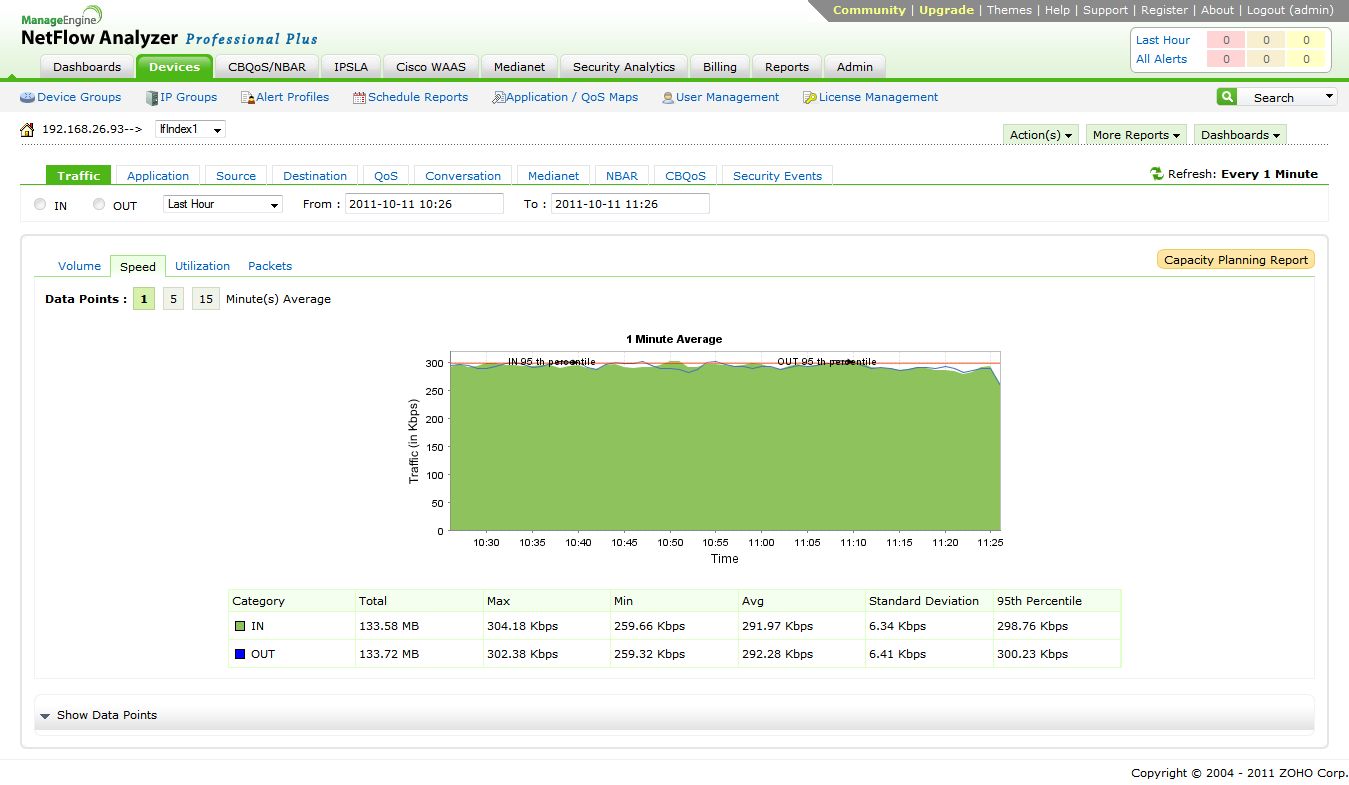
Task: Click the Application / QoS Maps icon
Action: pyautogui.click(x=498, y=98)
